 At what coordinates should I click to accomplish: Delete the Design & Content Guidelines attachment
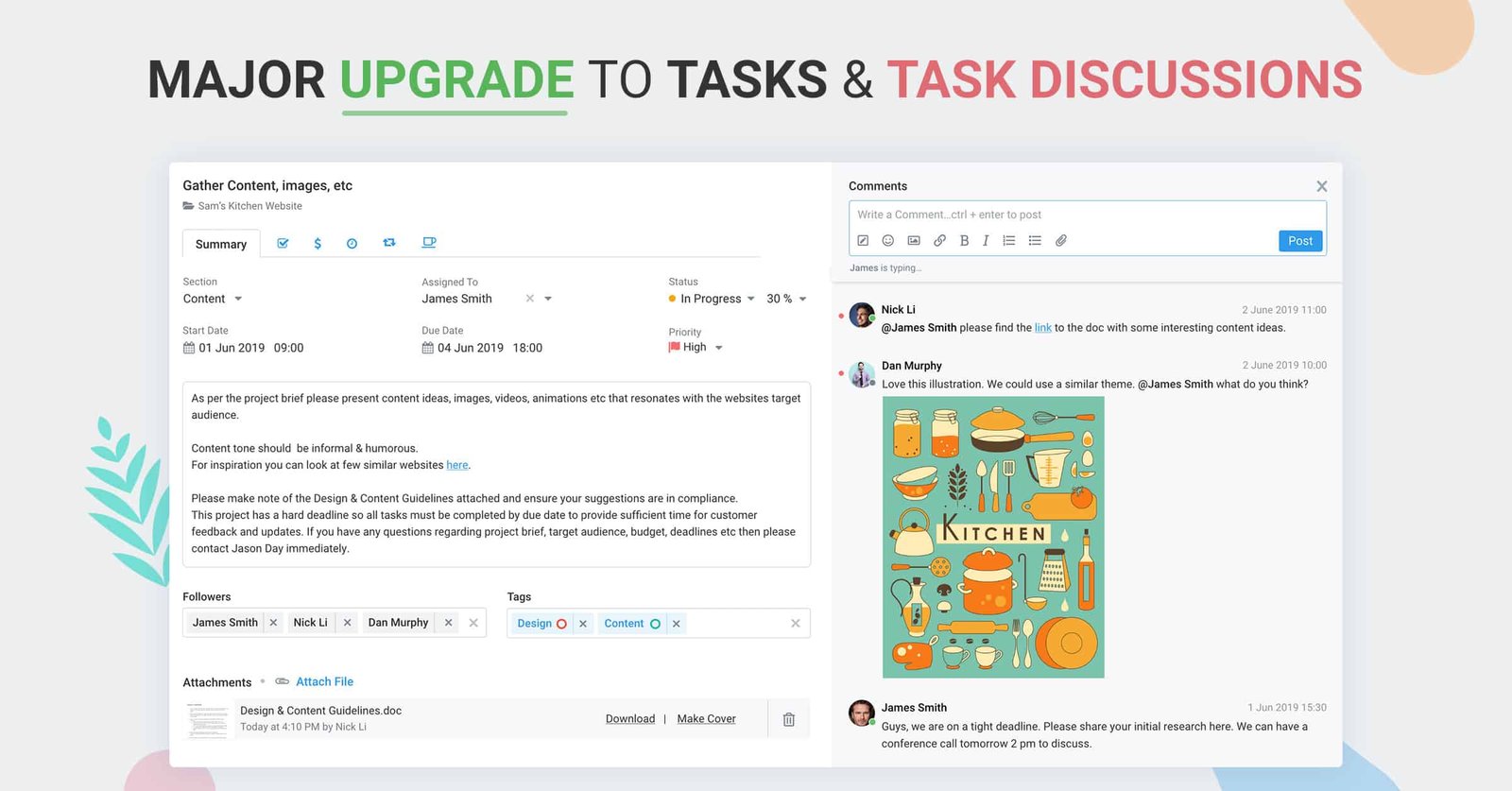coord(788,720)
